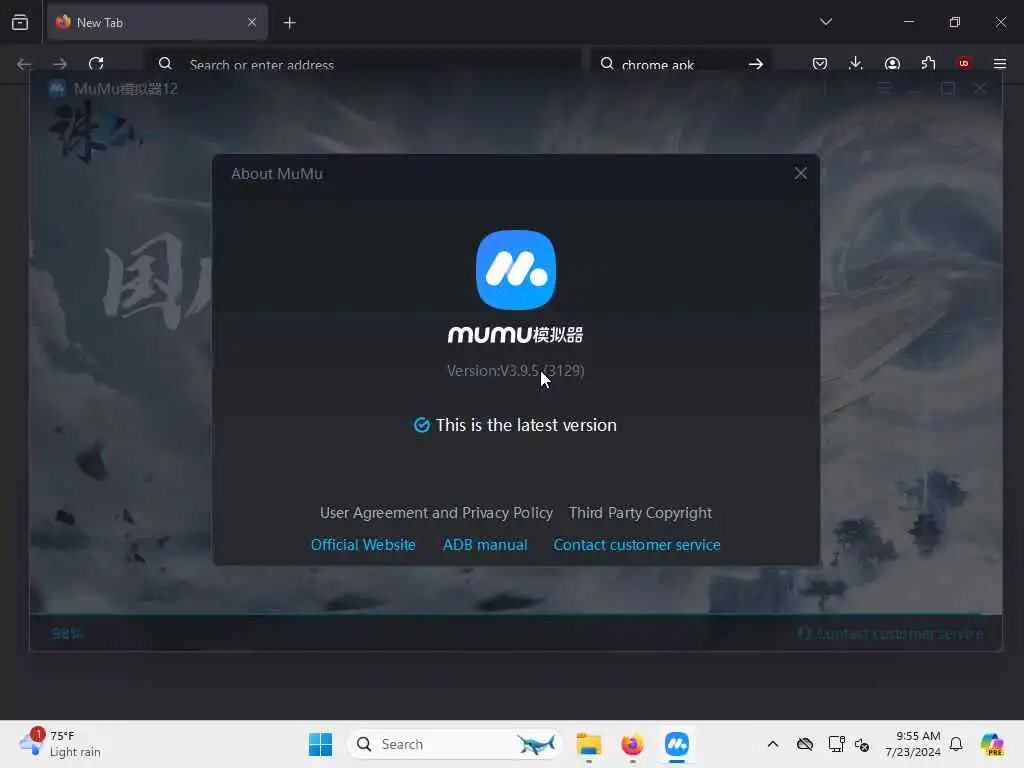Open the clock showing 9:55 AM

pos(913,744)
